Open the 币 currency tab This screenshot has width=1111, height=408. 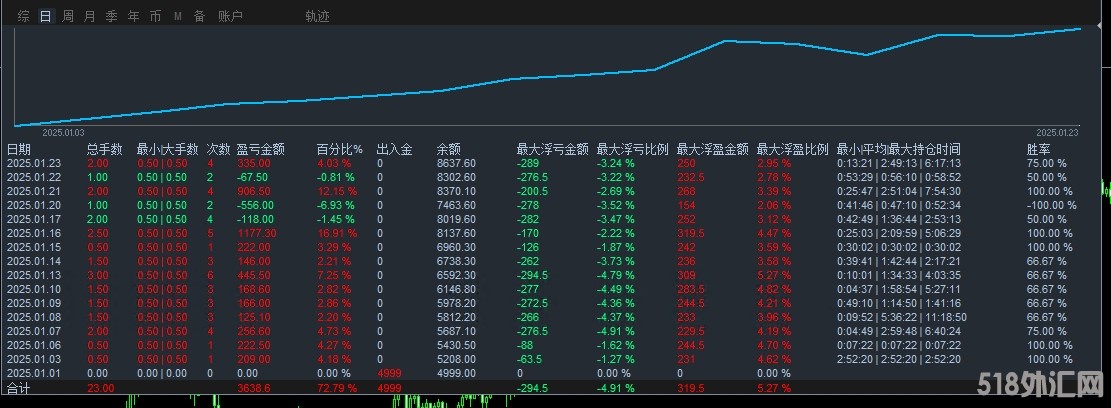pos(155,16)
